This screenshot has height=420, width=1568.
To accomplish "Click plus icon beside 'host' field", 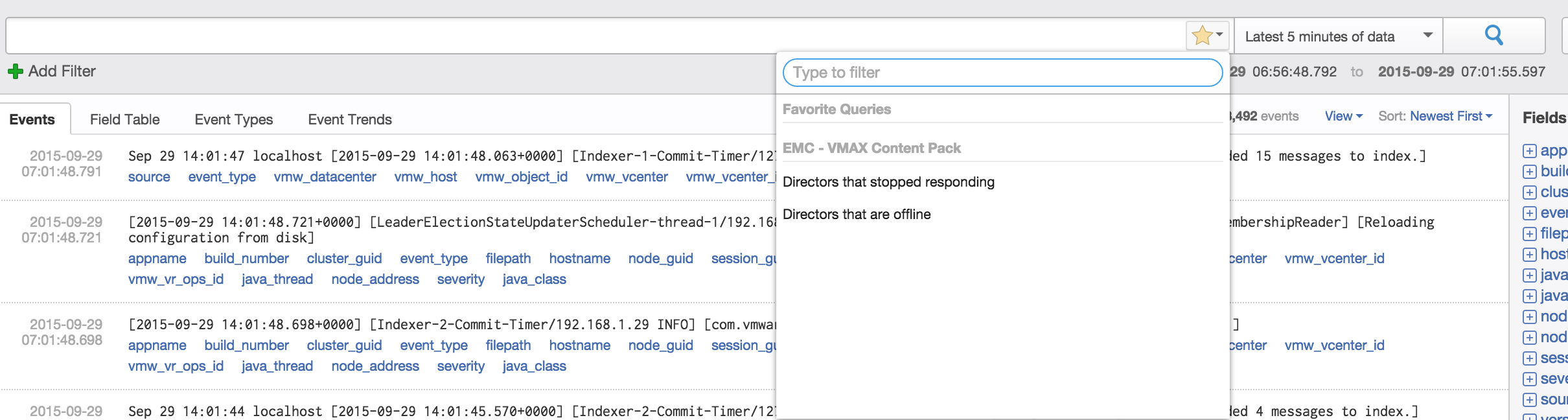I will (1530, 255).
